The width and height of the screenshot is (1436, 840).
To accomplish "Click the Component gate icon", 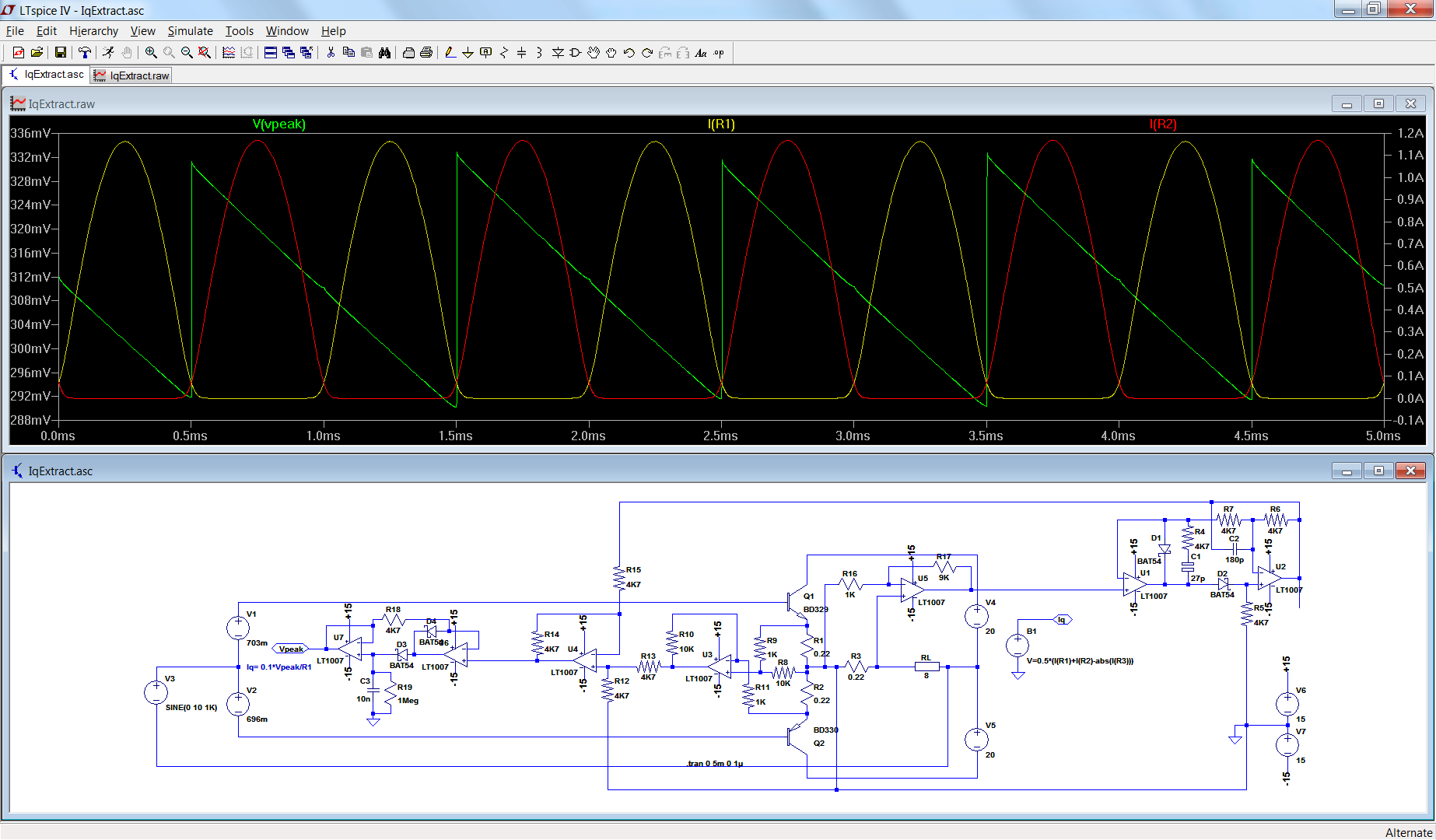I will pos(576,52).
